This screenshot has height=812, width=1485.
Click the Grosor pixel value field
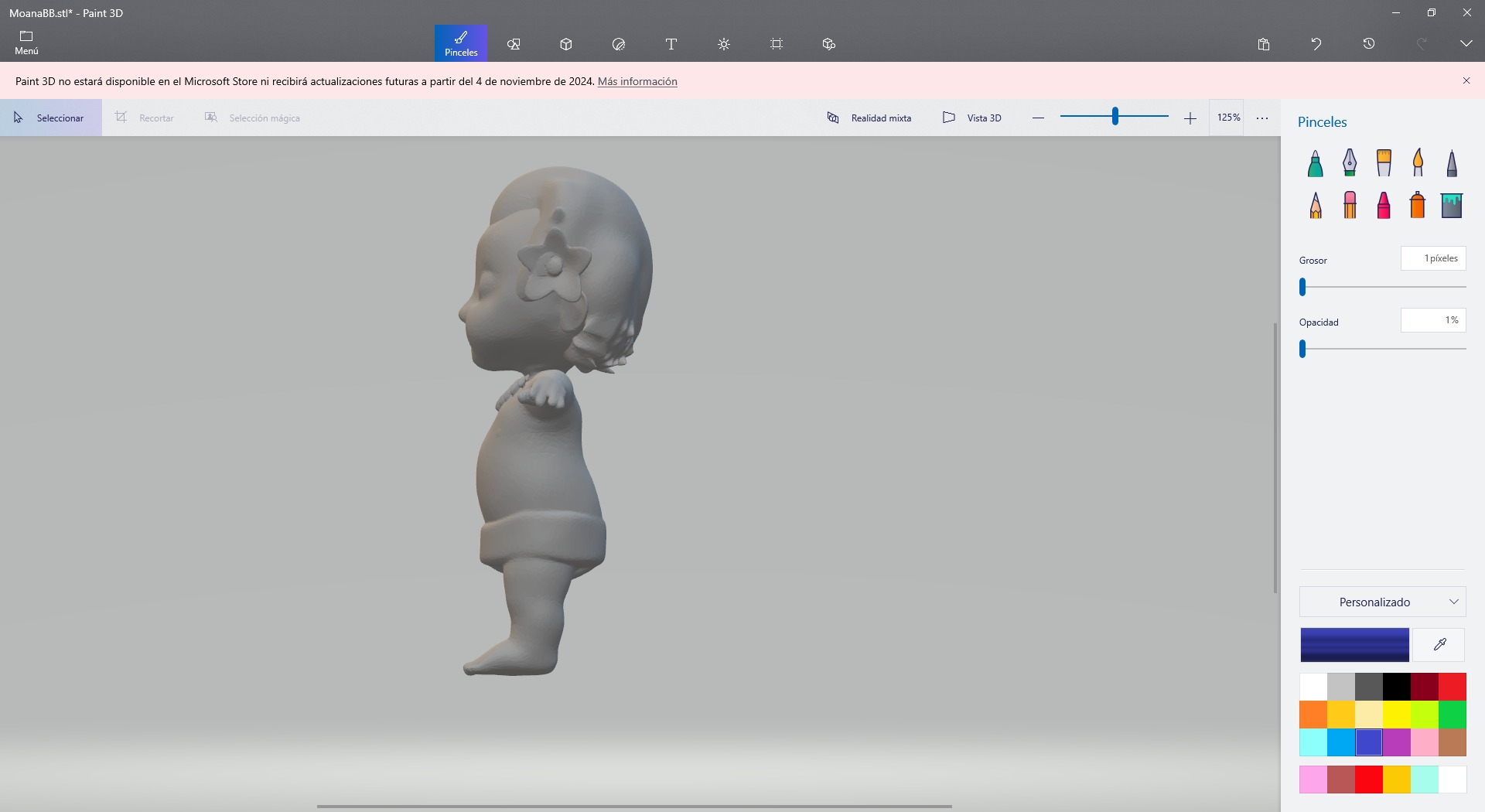pos(1433,258)
